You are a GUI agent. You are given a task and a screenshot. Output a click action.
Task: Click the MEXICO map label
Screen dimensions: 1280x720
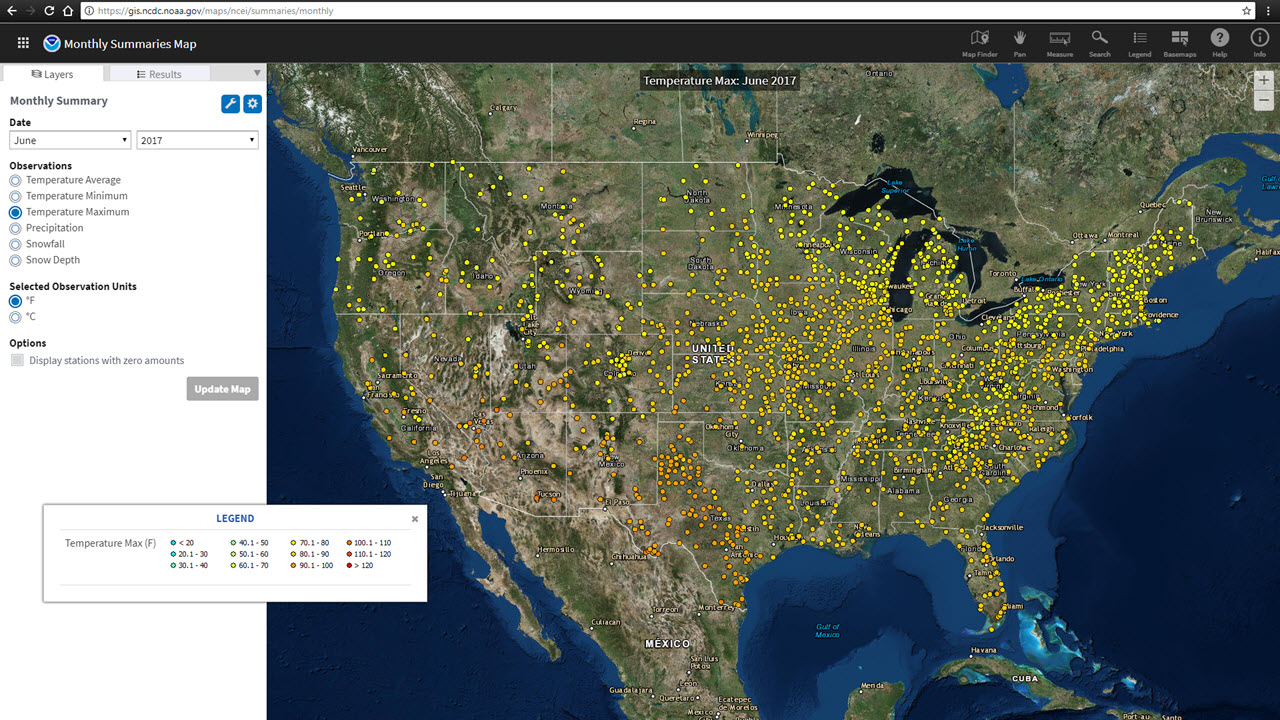[x=667, y=644]
